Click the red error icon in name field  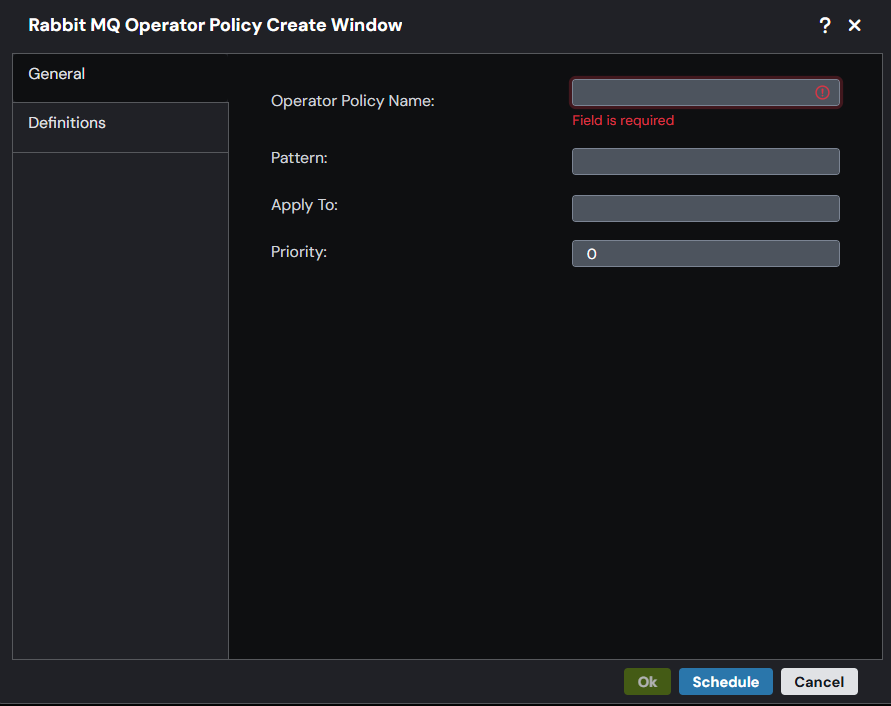[x=822, y=93]
